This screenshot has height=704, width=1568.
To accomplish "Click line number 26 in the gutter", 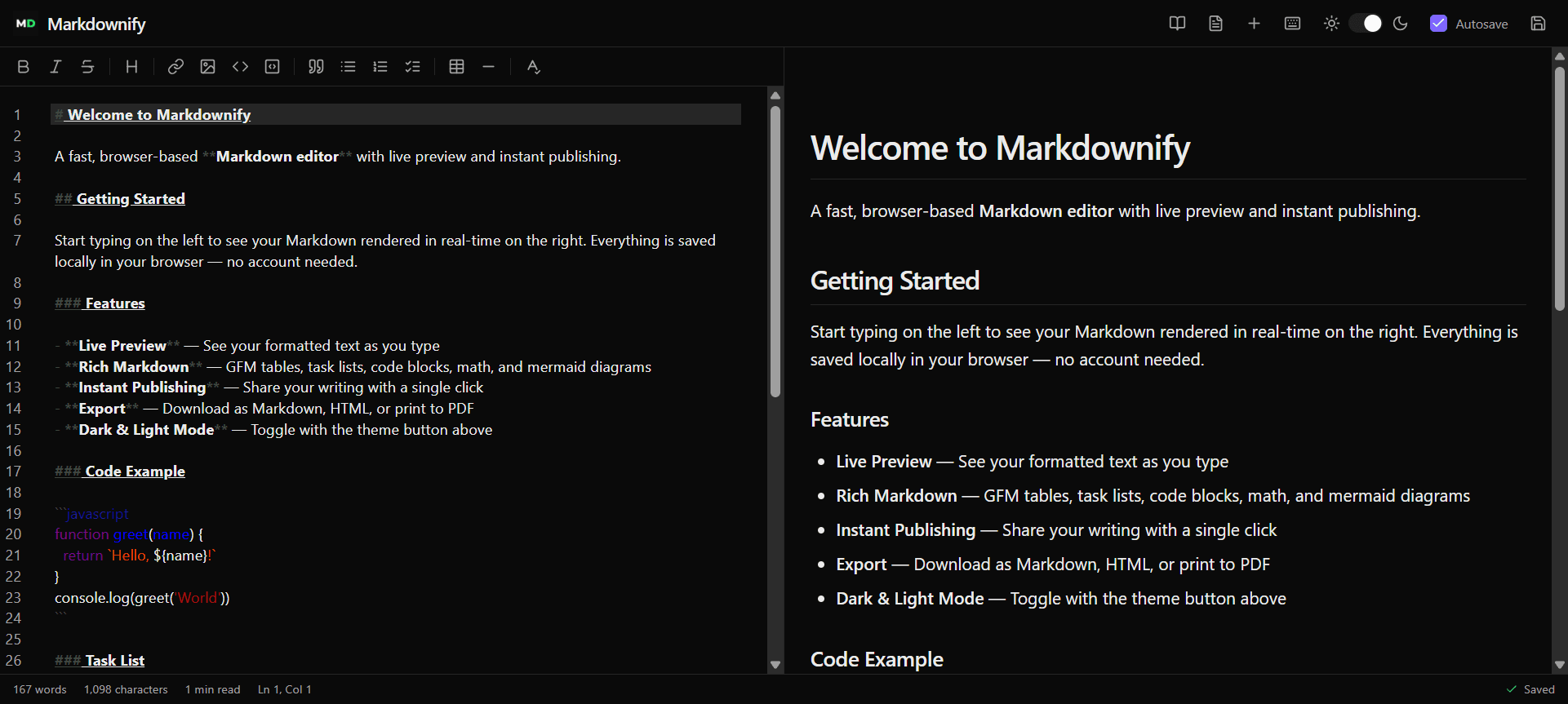I will click(14, 661).
